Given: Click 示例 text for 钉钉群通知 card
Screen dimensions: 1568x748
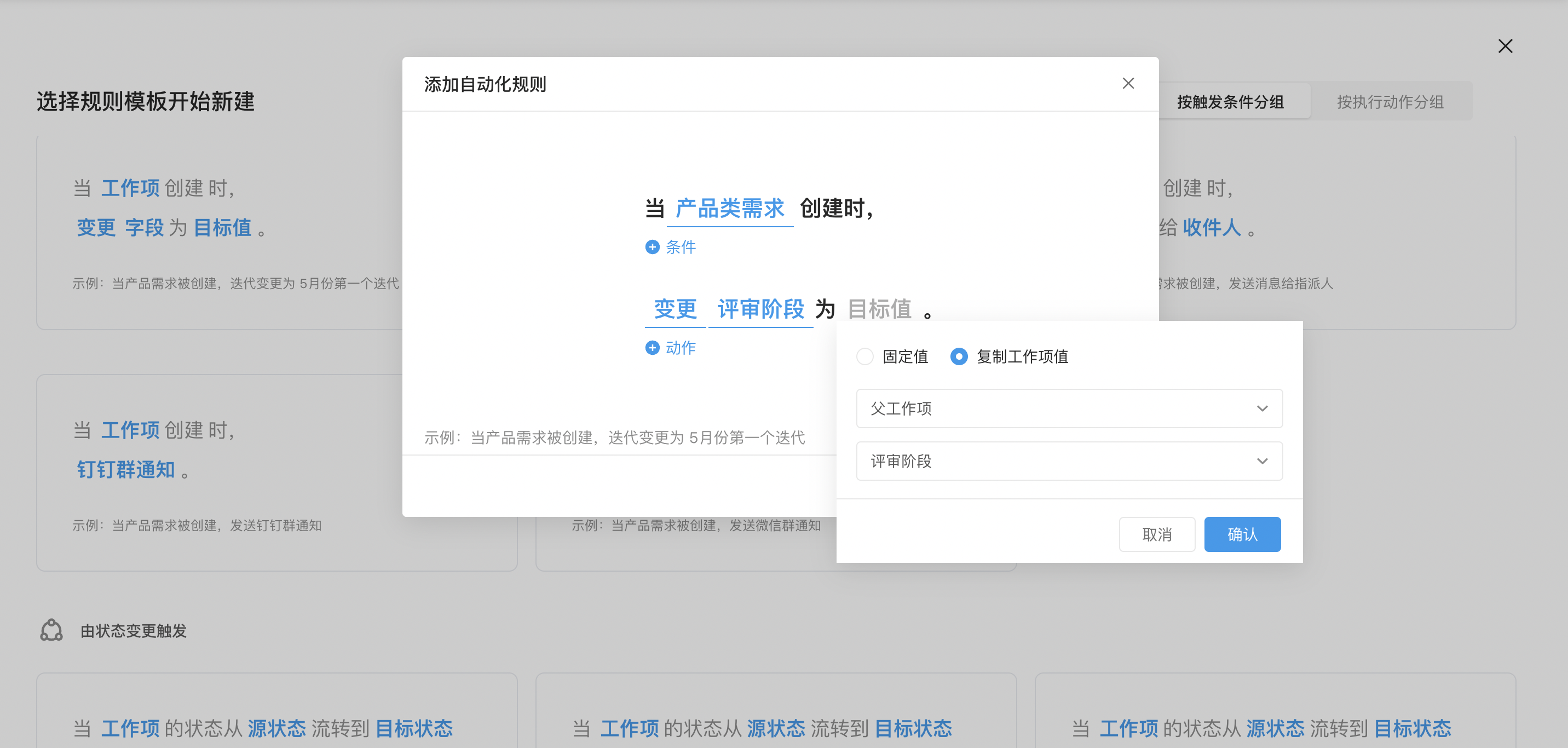Looking at the screenshot, I should pos(197,525).
